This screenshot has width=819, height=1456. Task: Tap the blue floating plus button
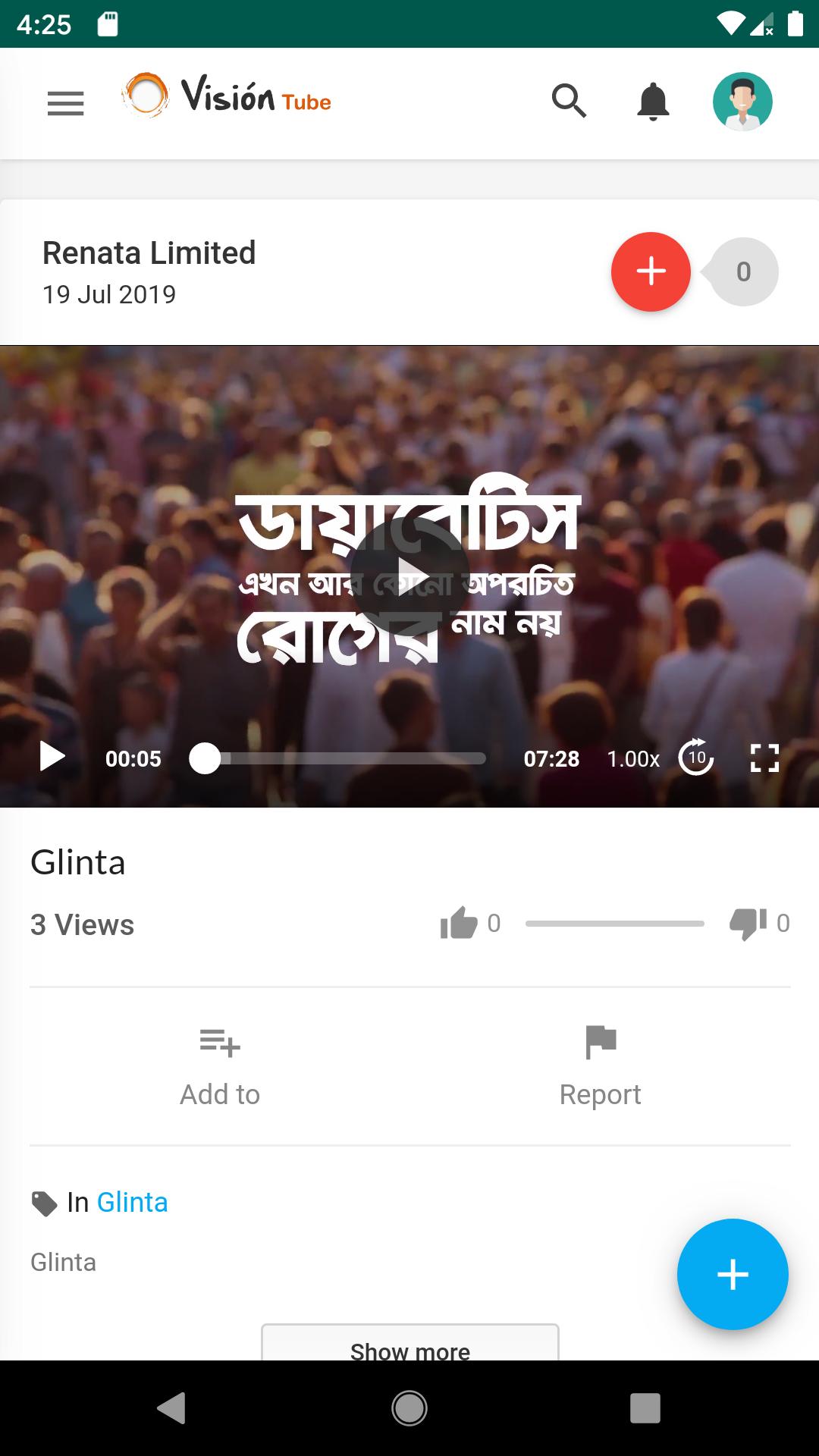pyautogui.click(x=733, y=1274)
